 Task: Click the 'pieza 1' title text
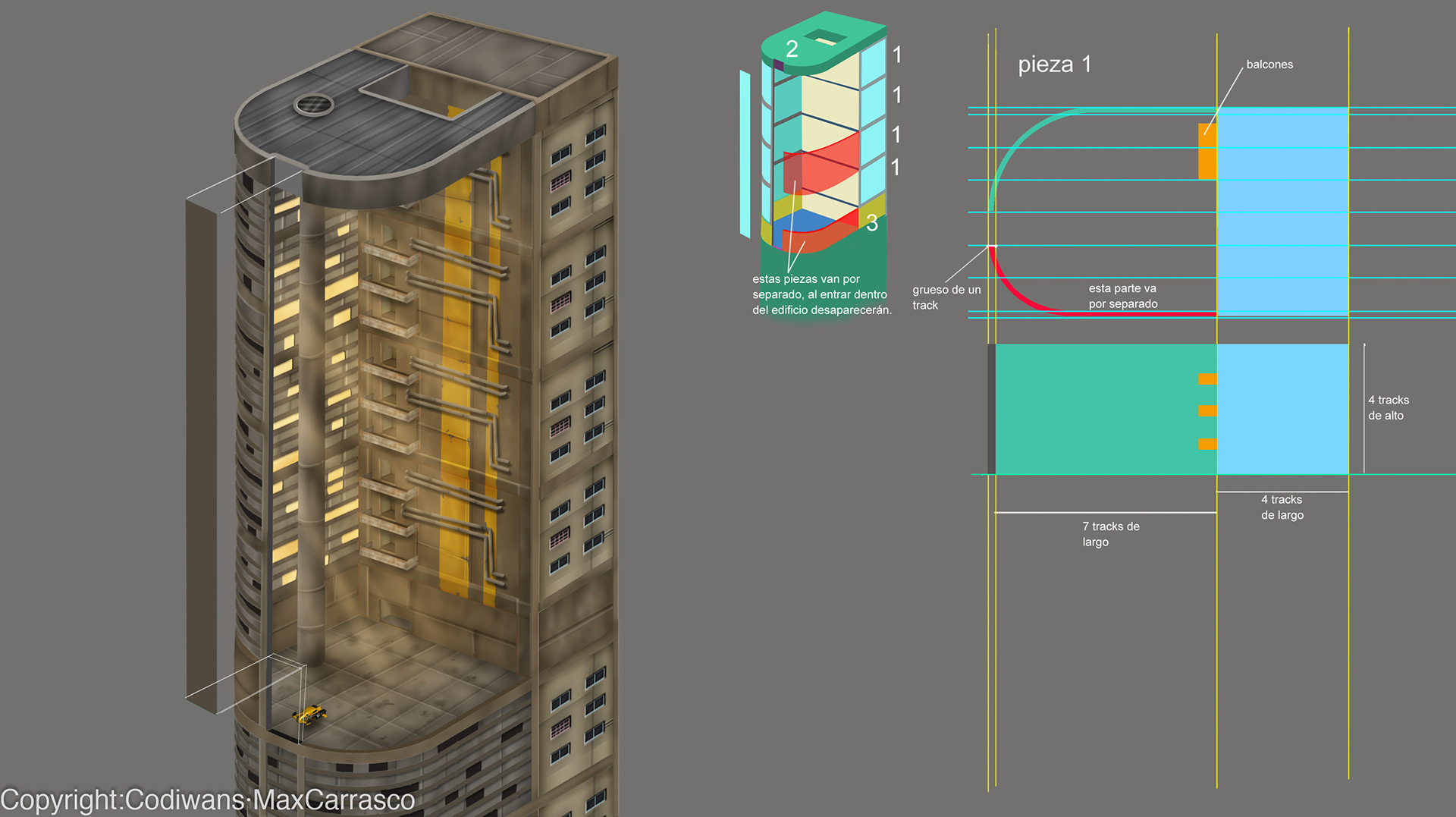(1054, 65)
